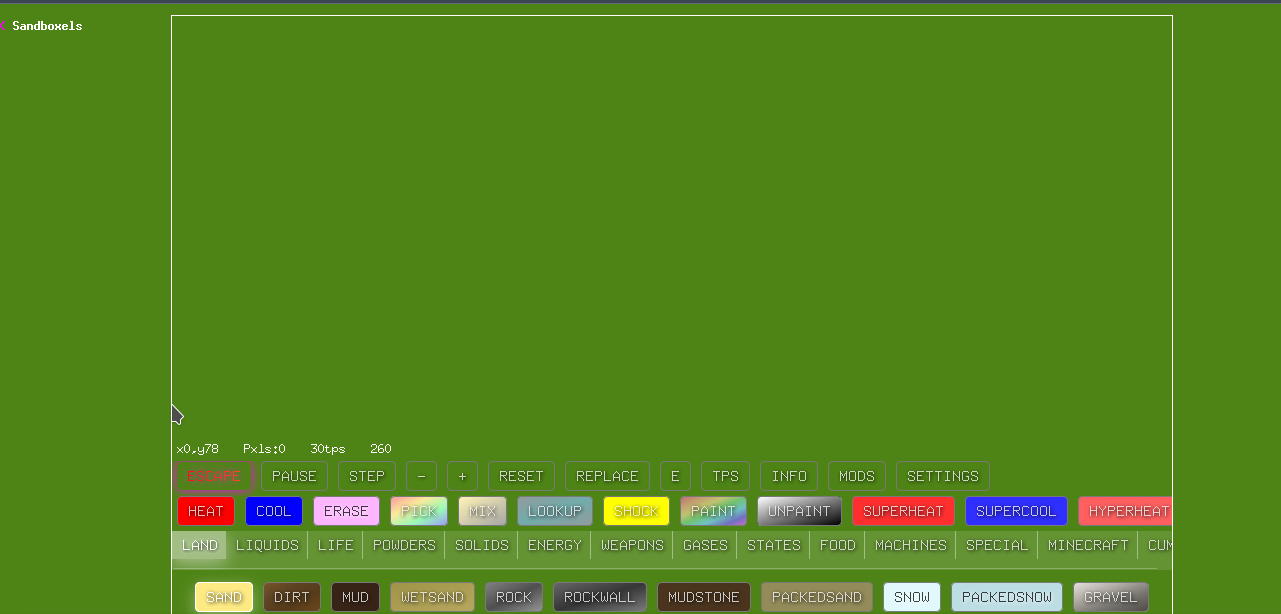Select the Paint tool
1281x614 pixels.
pyautogui.click(x=714, y=511)
